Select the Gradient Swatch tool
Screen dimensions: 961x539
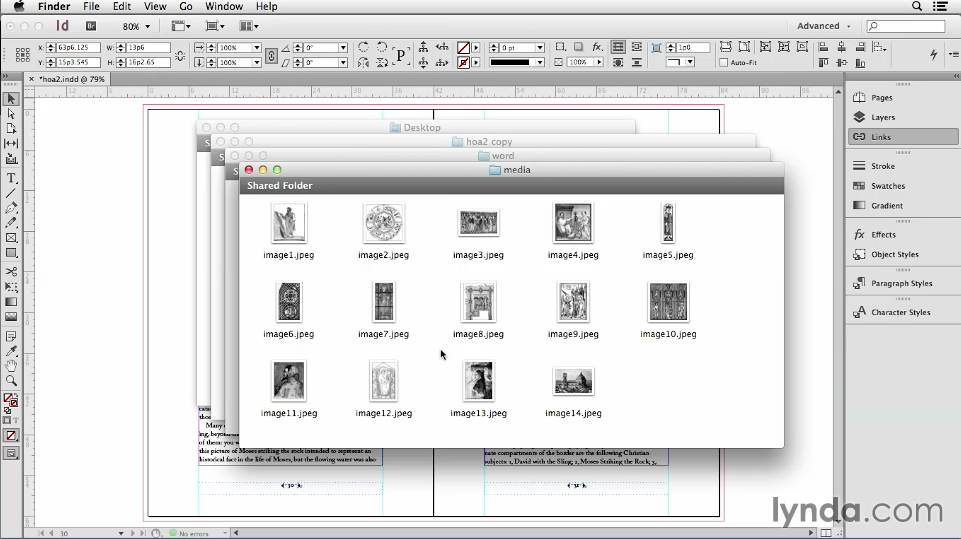[x=11, y=302]
